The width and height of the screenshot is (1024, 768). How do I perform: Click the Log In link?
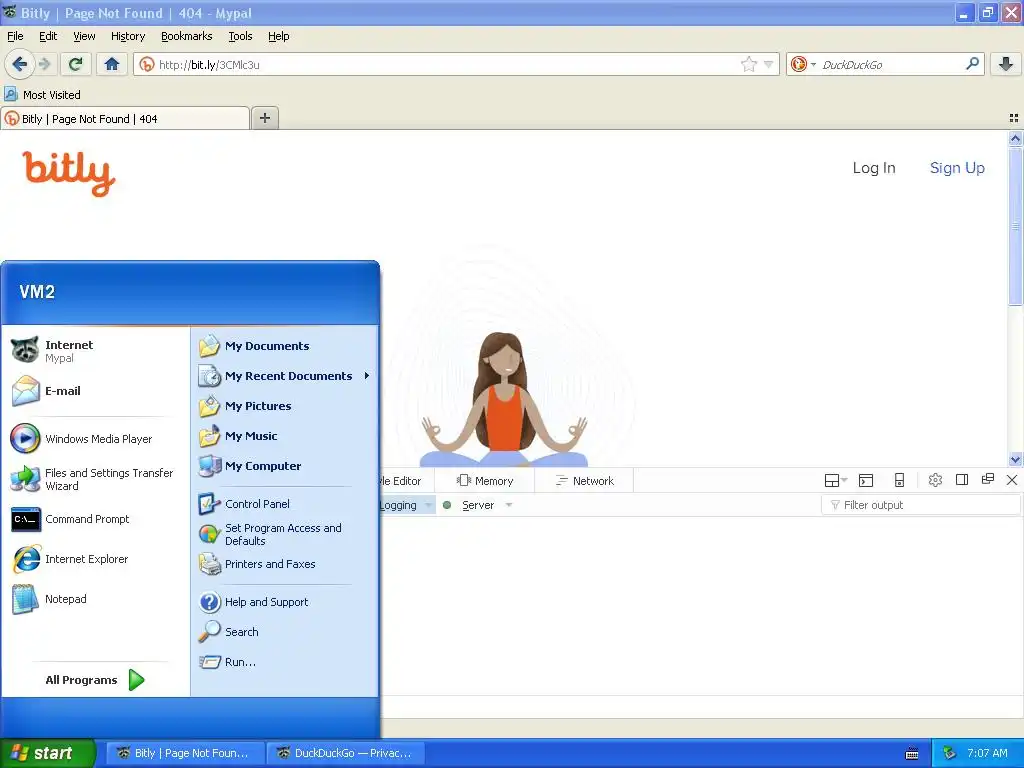(874, 168)
